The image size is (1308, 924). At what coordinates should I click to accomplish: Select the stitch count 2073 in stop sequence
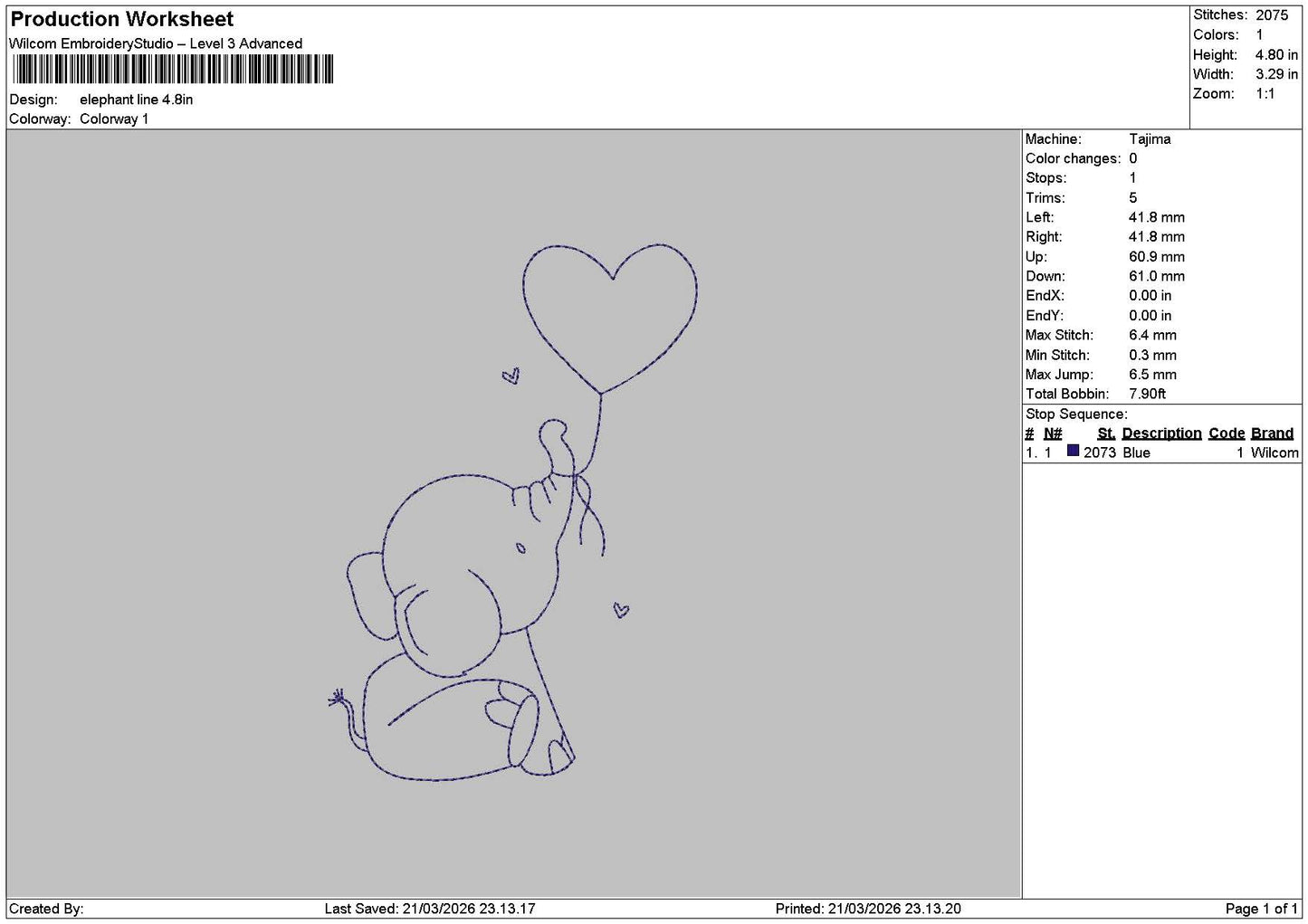[1100, 452]
